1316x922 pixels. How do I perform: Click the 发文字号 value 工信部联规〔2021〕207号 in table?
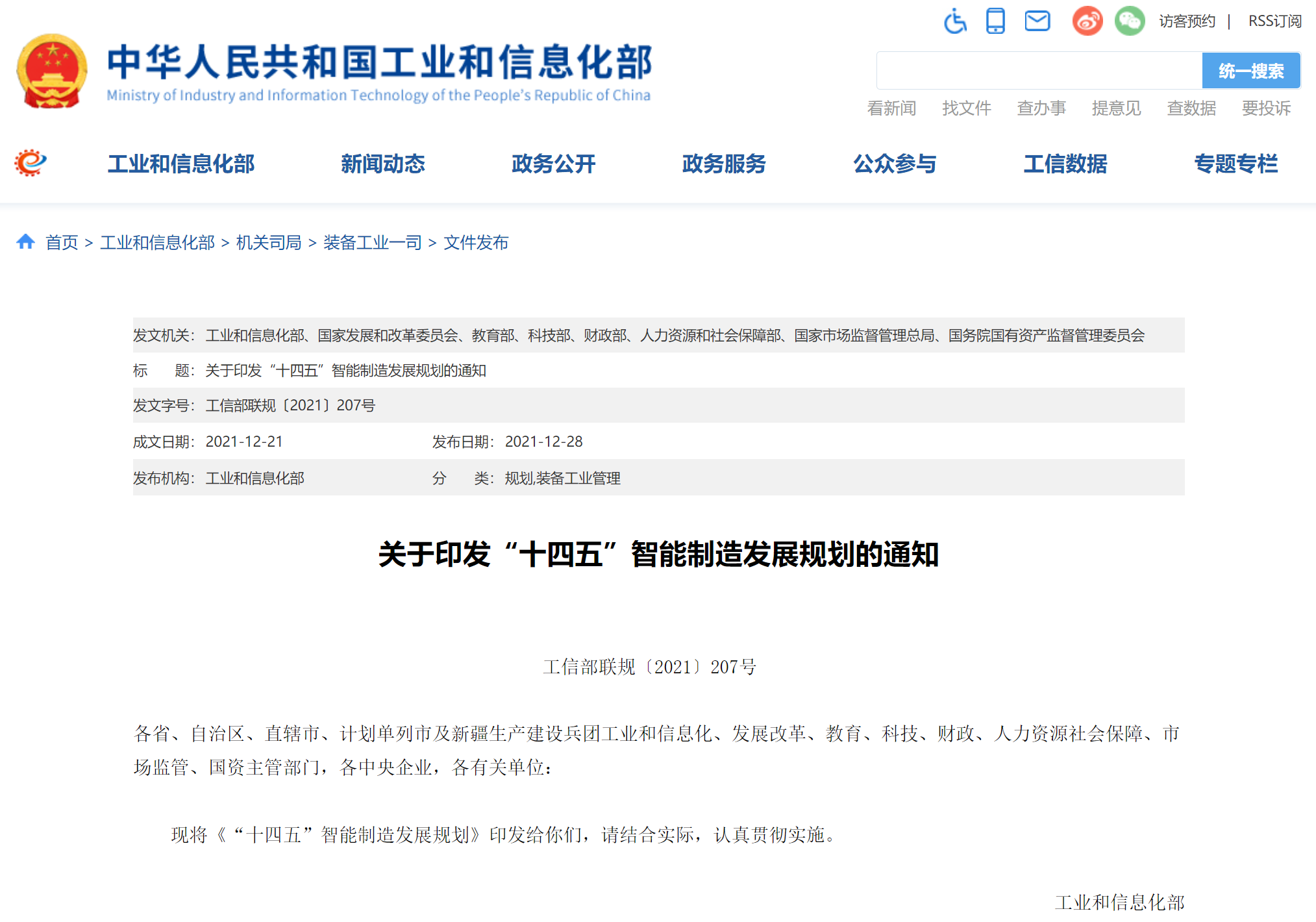[x=290, y=405]
